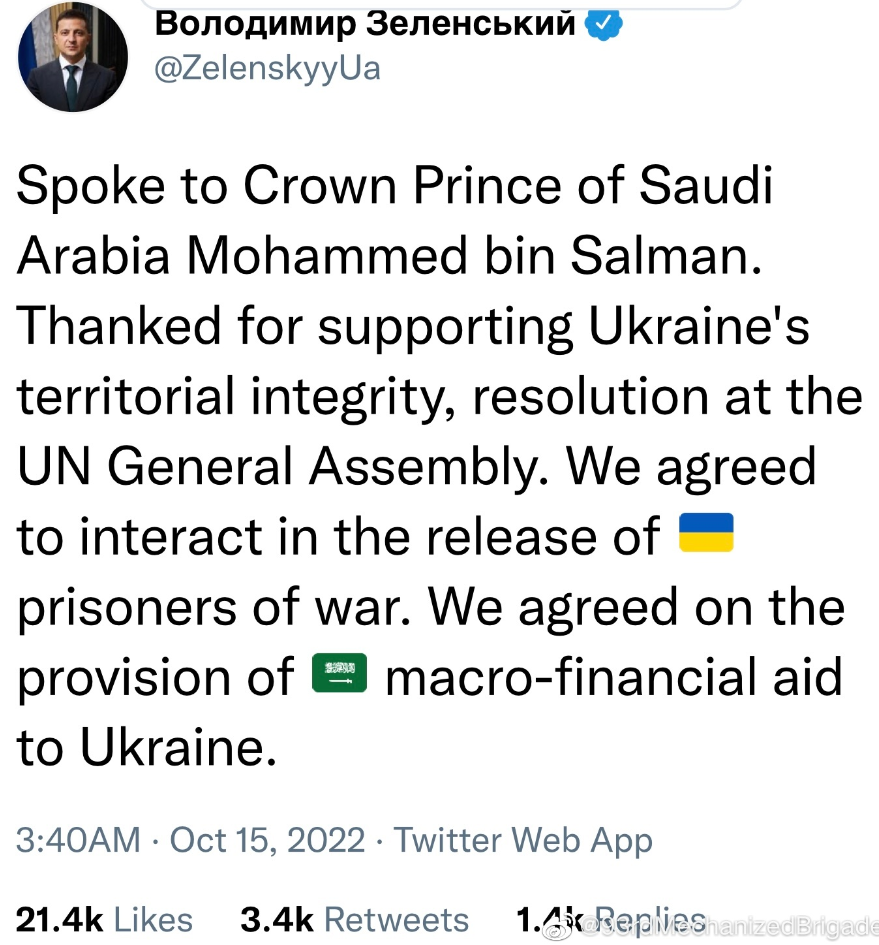
Task: Open the Twitter Web App source link
Action: (x=523, y=839)
